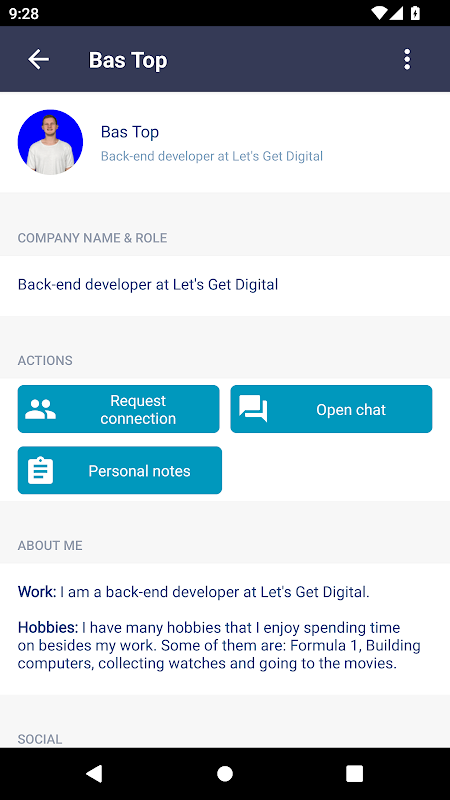Click the two-people connection icon

[x=40, y=409]
